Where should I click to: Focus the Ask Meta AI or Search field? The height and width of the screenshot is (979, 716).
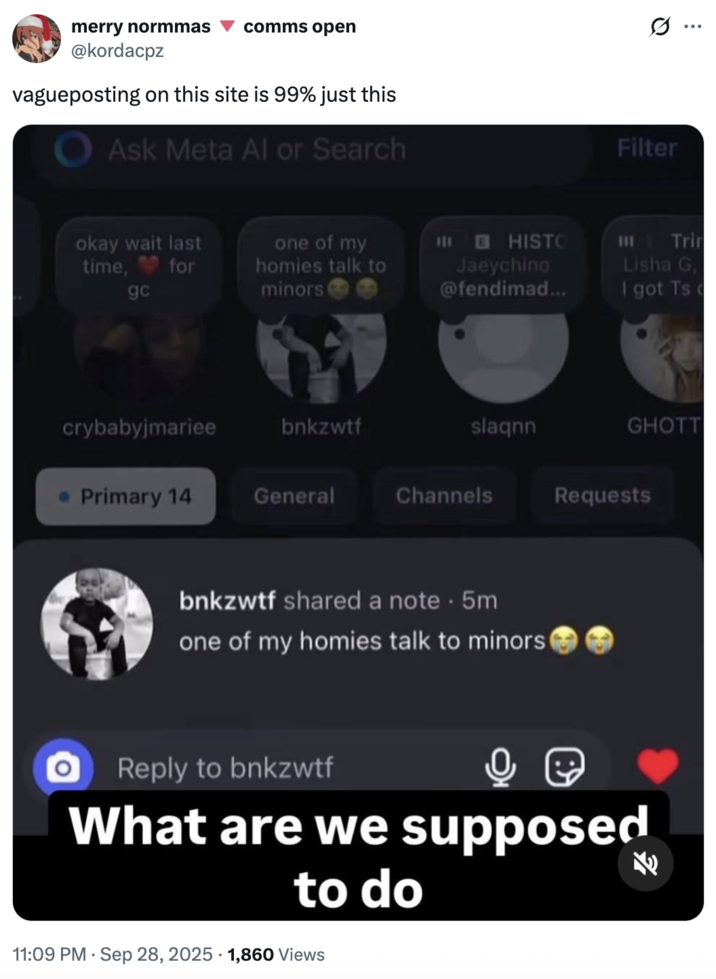(x=312, y=150)
